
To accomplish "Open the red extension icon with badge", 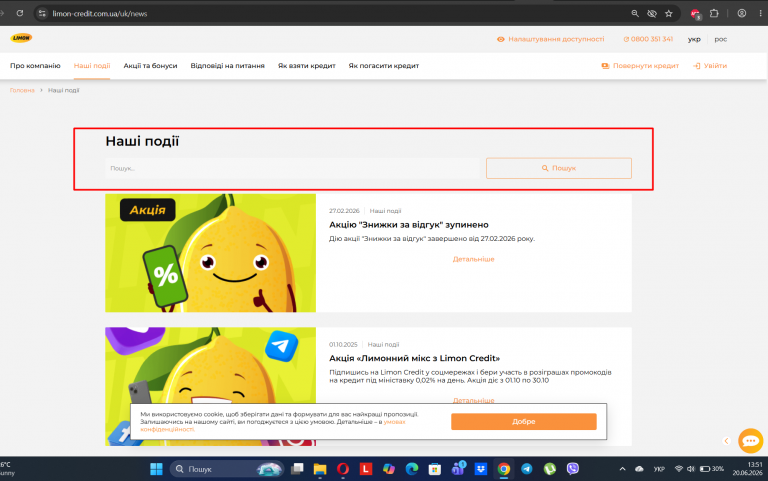I will coord(696,14).
